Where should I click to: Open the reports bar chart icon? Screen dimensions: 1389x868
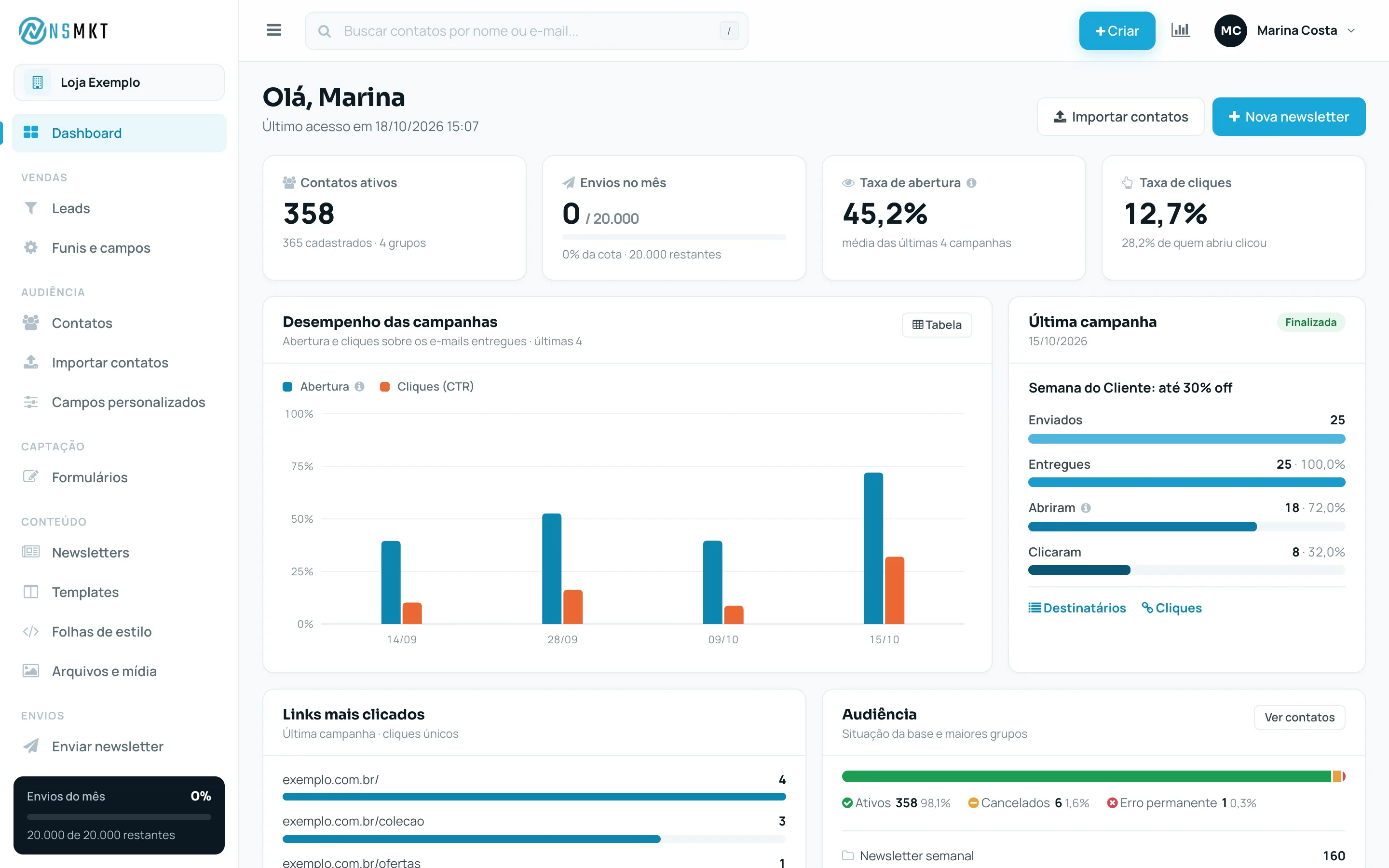point(1180,30)
